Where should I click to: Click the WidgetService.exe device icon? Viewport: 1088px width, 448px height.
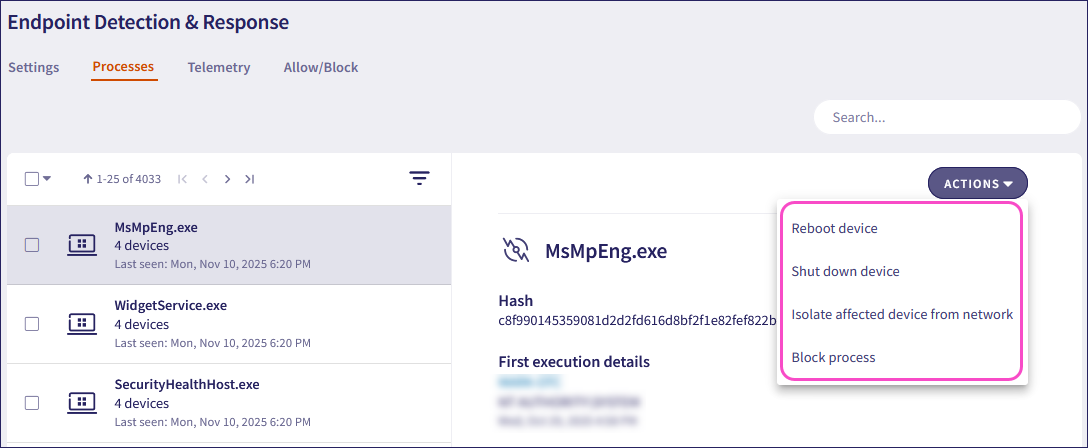[82, 323]
